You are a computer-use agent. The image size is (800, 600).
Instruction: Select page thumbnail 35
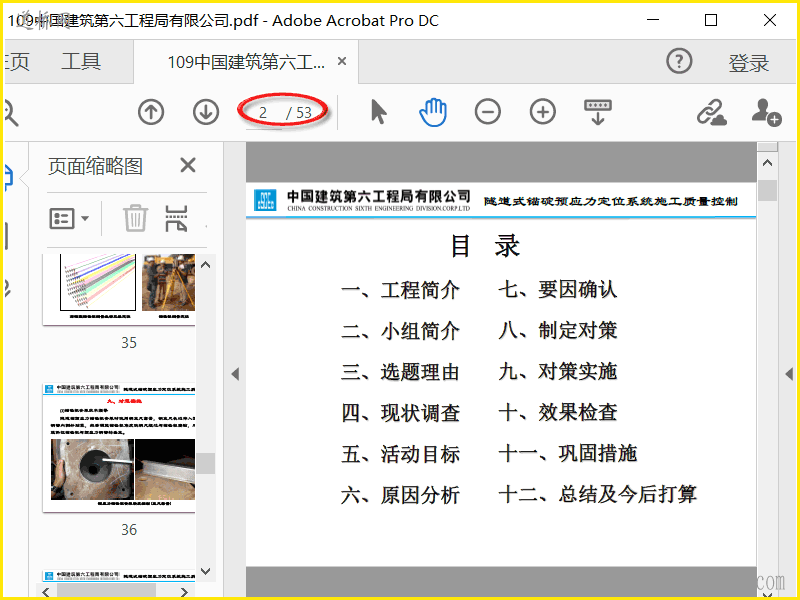pos(119,289)
